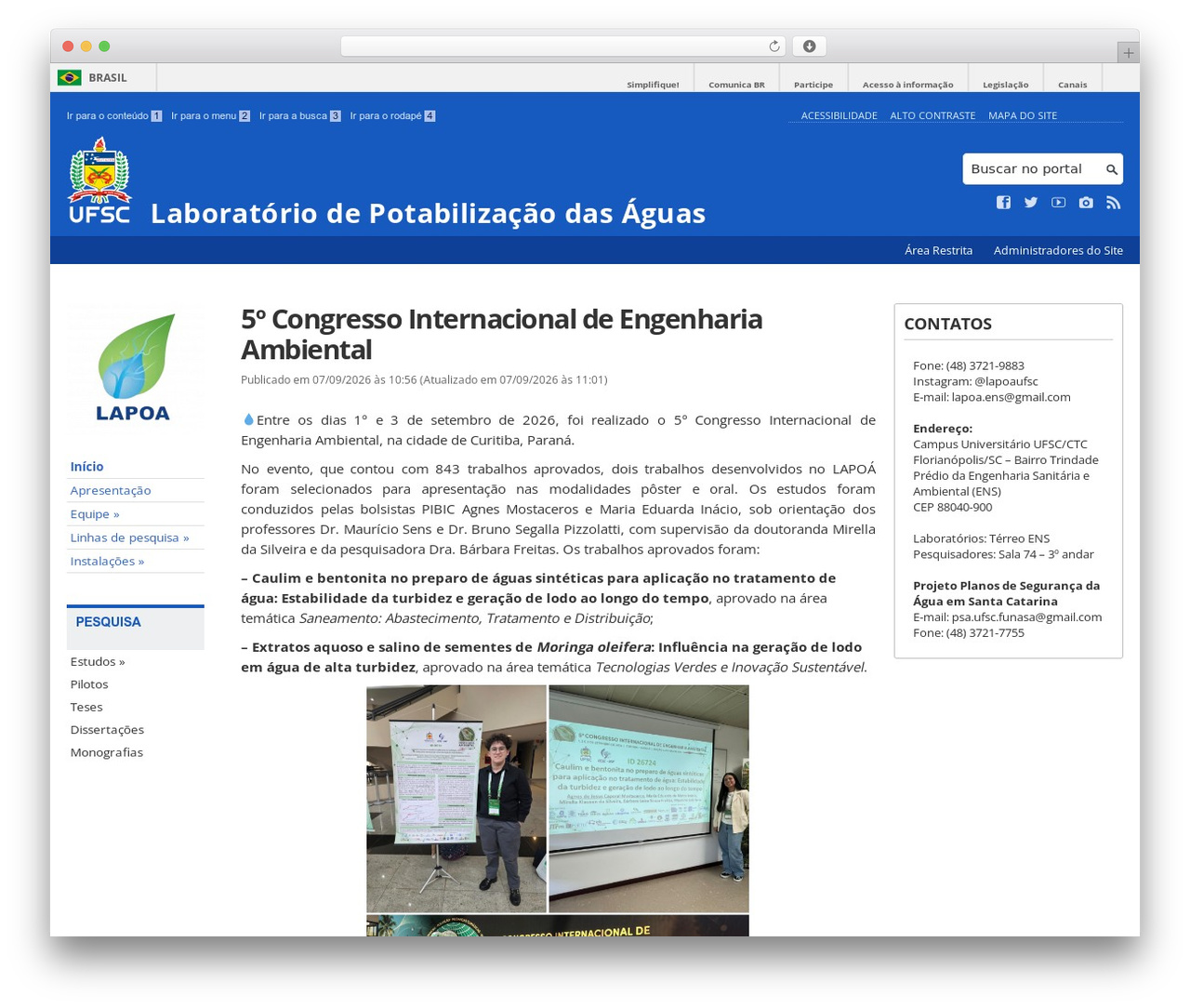Reload the page with browser refresh icon
This screenshot has width=1190, height=1008.
tap(774, 46)
